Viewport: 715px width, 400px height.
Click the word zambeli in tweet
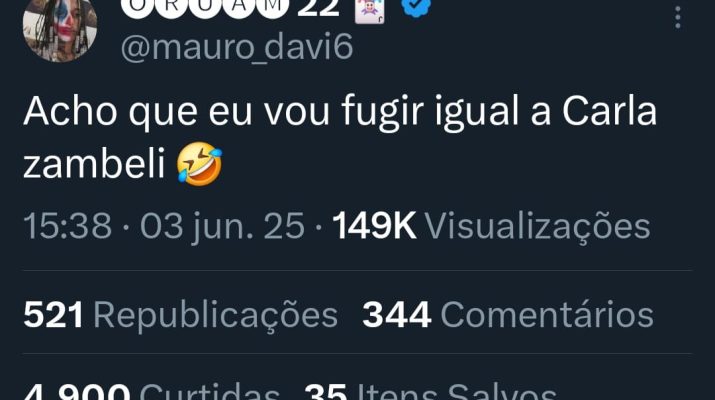pyautogui.click(x=94, y=163)
